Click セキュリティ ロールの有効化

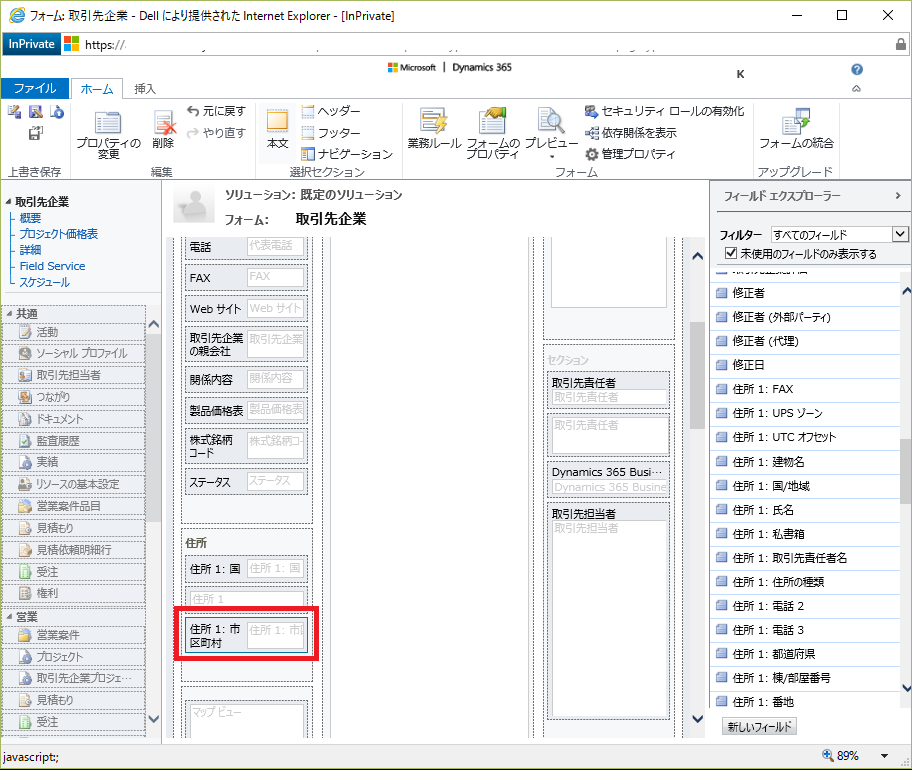pos(664,111)
